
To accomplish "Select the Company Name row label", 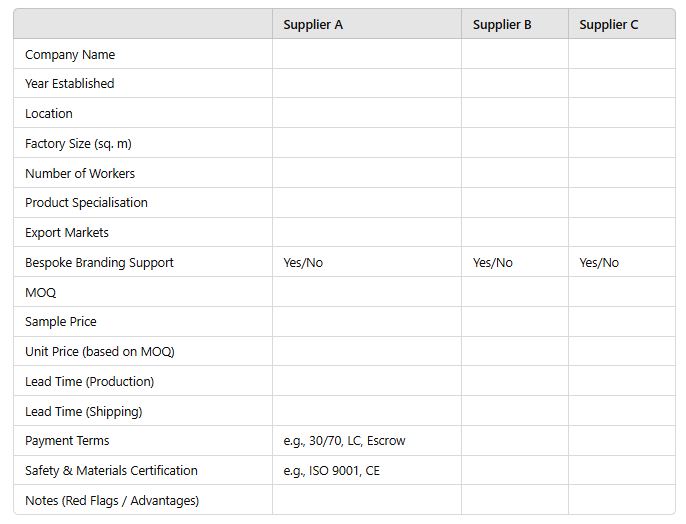I will (70, 55).
